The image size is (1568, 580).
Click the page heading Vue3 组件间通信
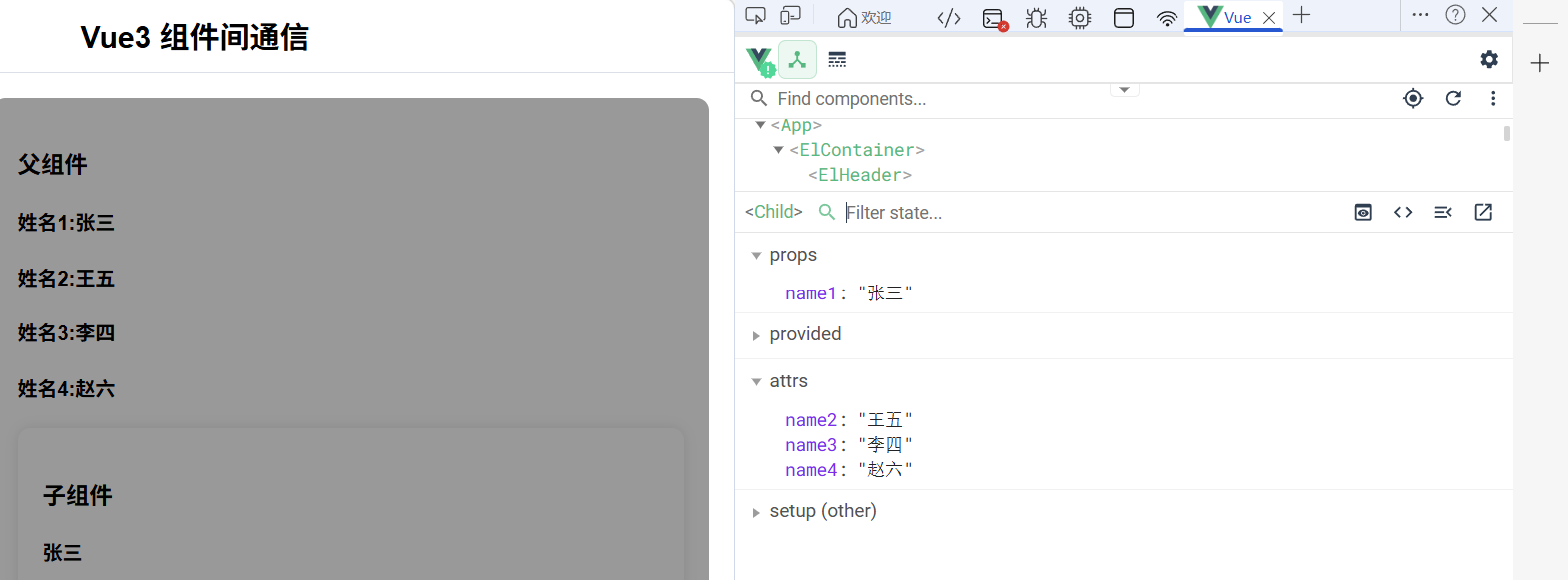click(x=194, y=37)
